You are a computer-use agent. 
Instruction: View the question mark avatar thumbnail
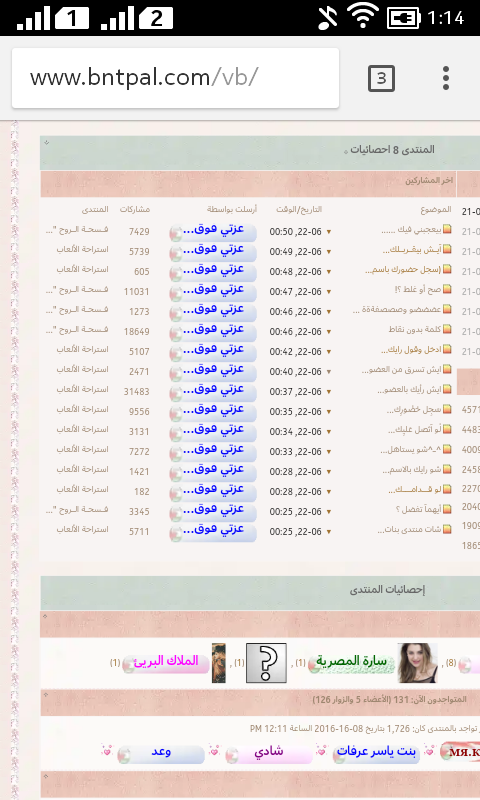(x=266, y=663)
